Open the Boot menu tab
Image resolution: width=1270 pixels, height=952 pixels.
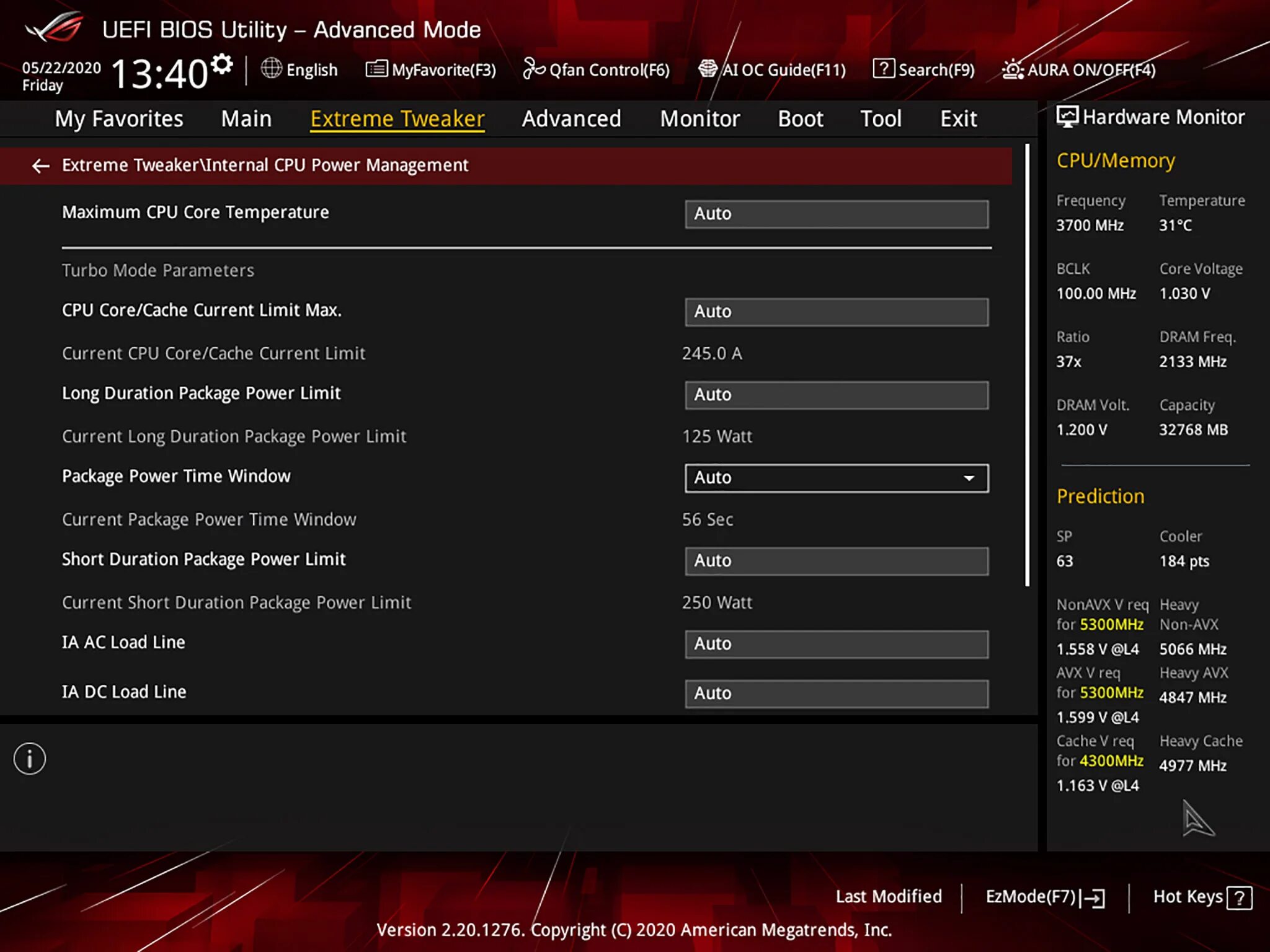coord(800,118)
